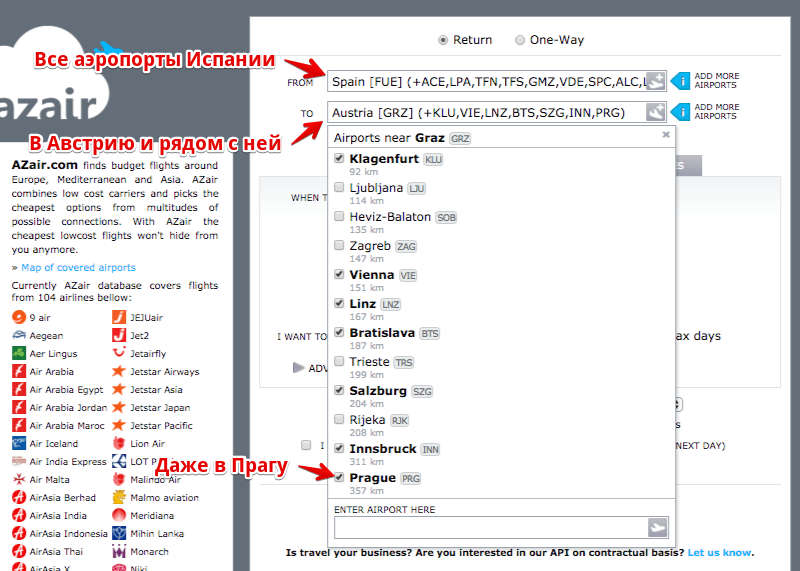Uncheck the Prague PRG airport
This screenshot has width=800, height=571.
(x=339, y=478)
